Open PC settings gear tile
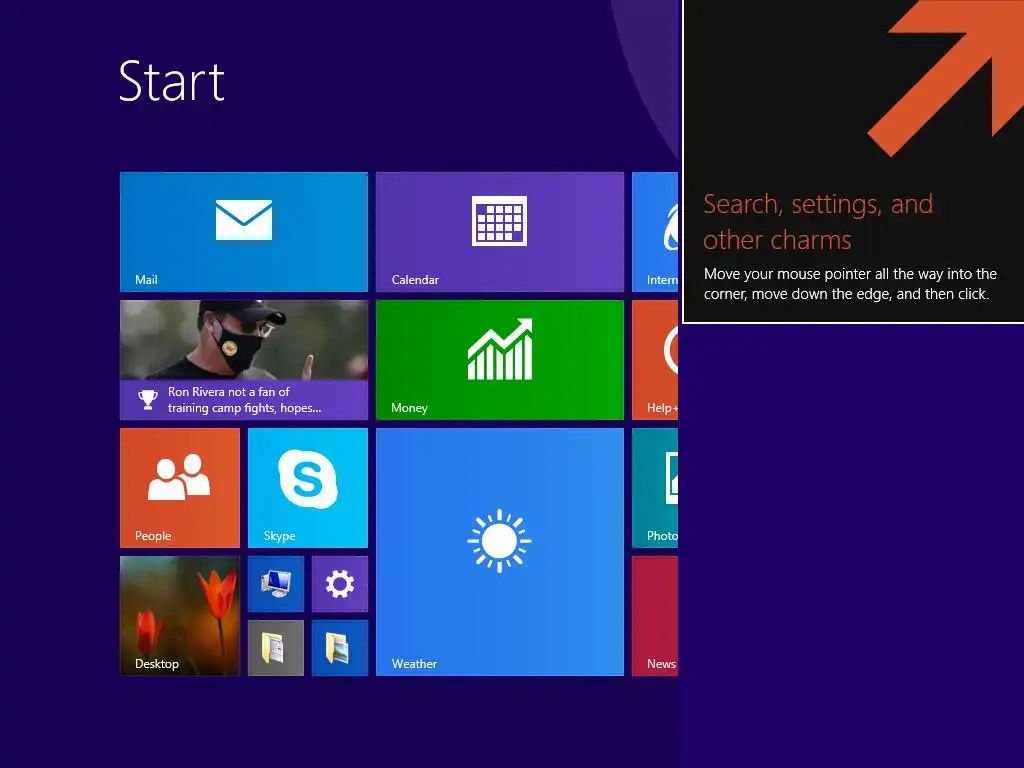Image resolution: width=1024 pixels, height=768 pixels. tap(340, 584)
